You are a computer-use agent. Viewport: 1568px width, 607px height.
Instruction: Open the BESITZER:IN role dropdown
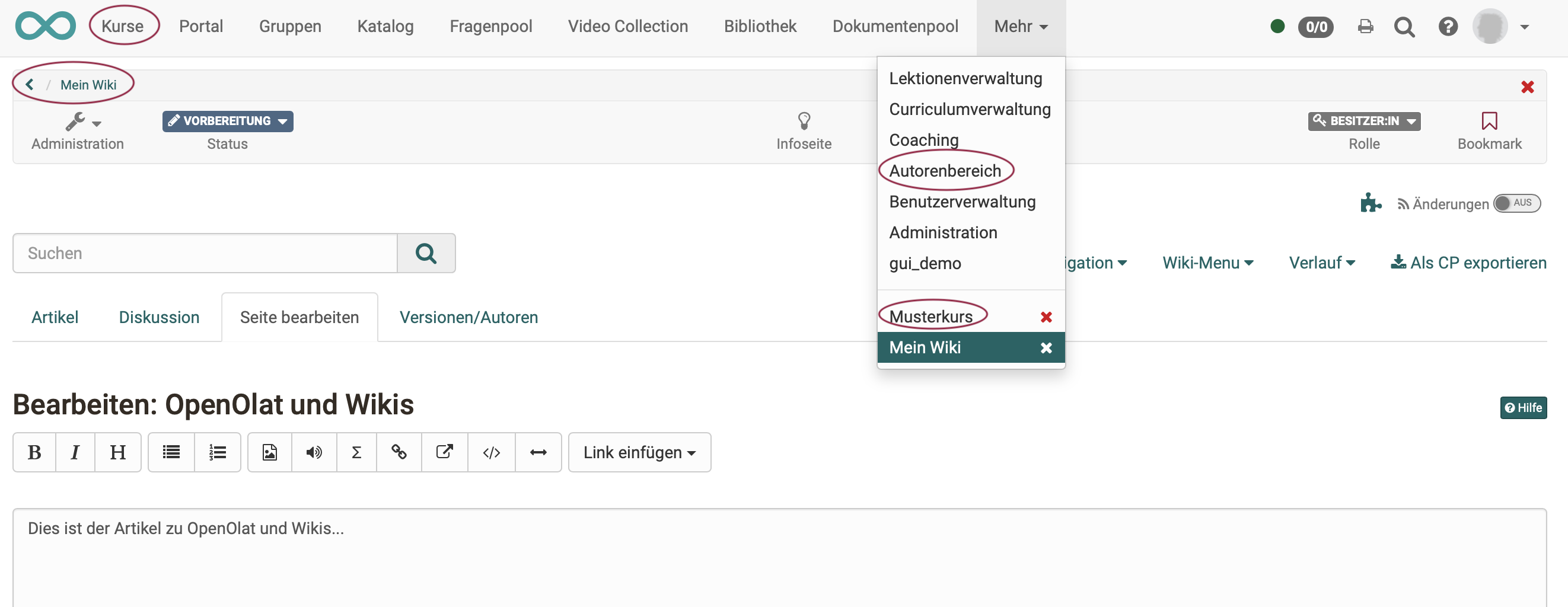[1363, 121]
